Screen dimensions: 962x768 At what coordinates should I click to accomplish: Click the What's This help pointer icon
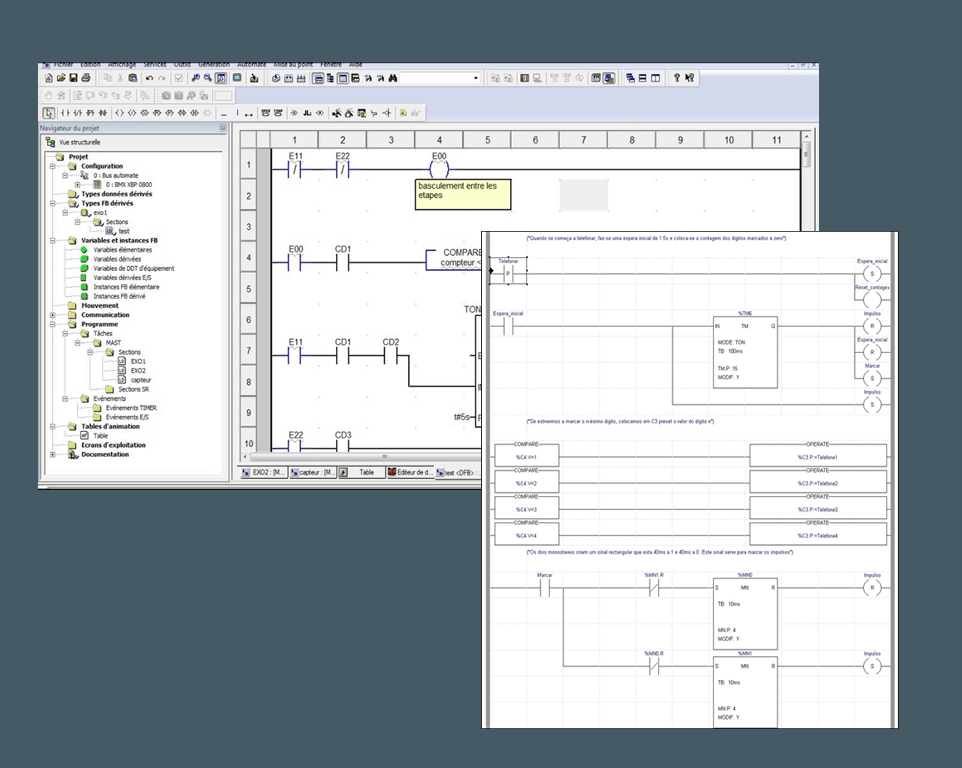(690, 78)
